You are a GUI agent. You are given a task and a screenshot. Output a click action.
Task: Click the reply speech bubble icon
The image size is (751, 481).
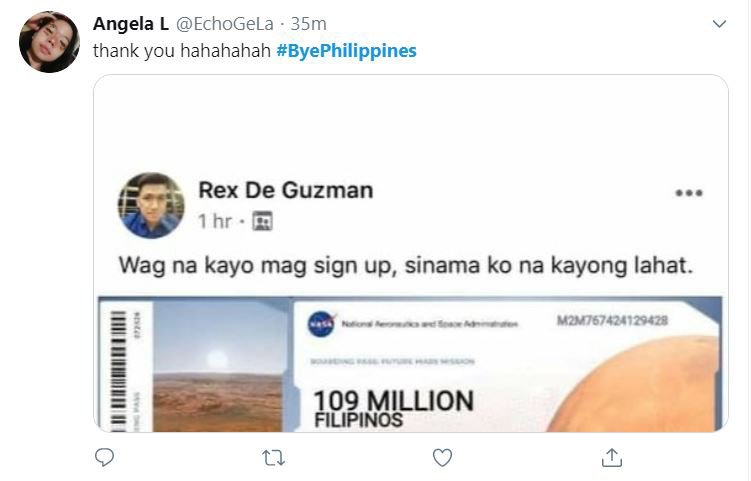coord(104,458)
